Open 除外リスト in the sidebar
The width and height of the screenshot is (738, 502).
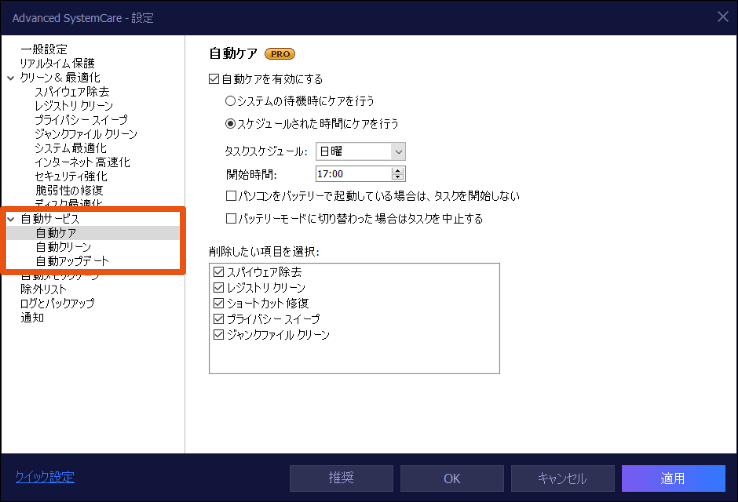pos(43,289)
